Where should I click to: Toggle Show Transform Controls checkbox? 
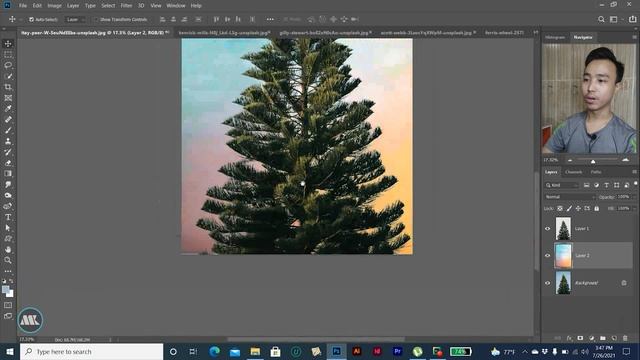[96, 19]
